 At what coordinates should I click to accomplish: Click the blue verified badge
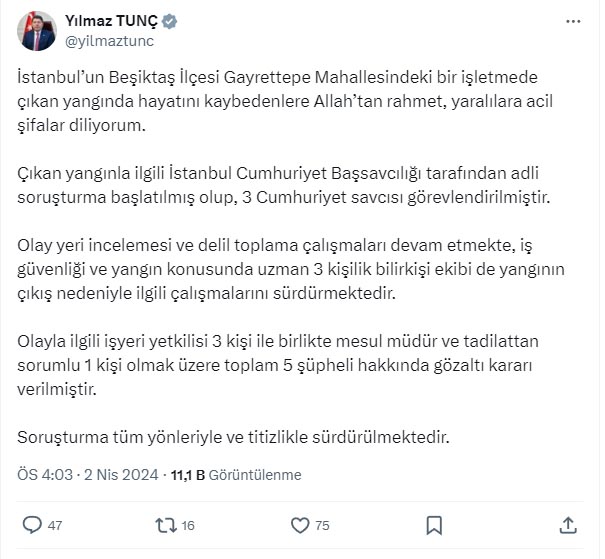(x=169, y=21)
